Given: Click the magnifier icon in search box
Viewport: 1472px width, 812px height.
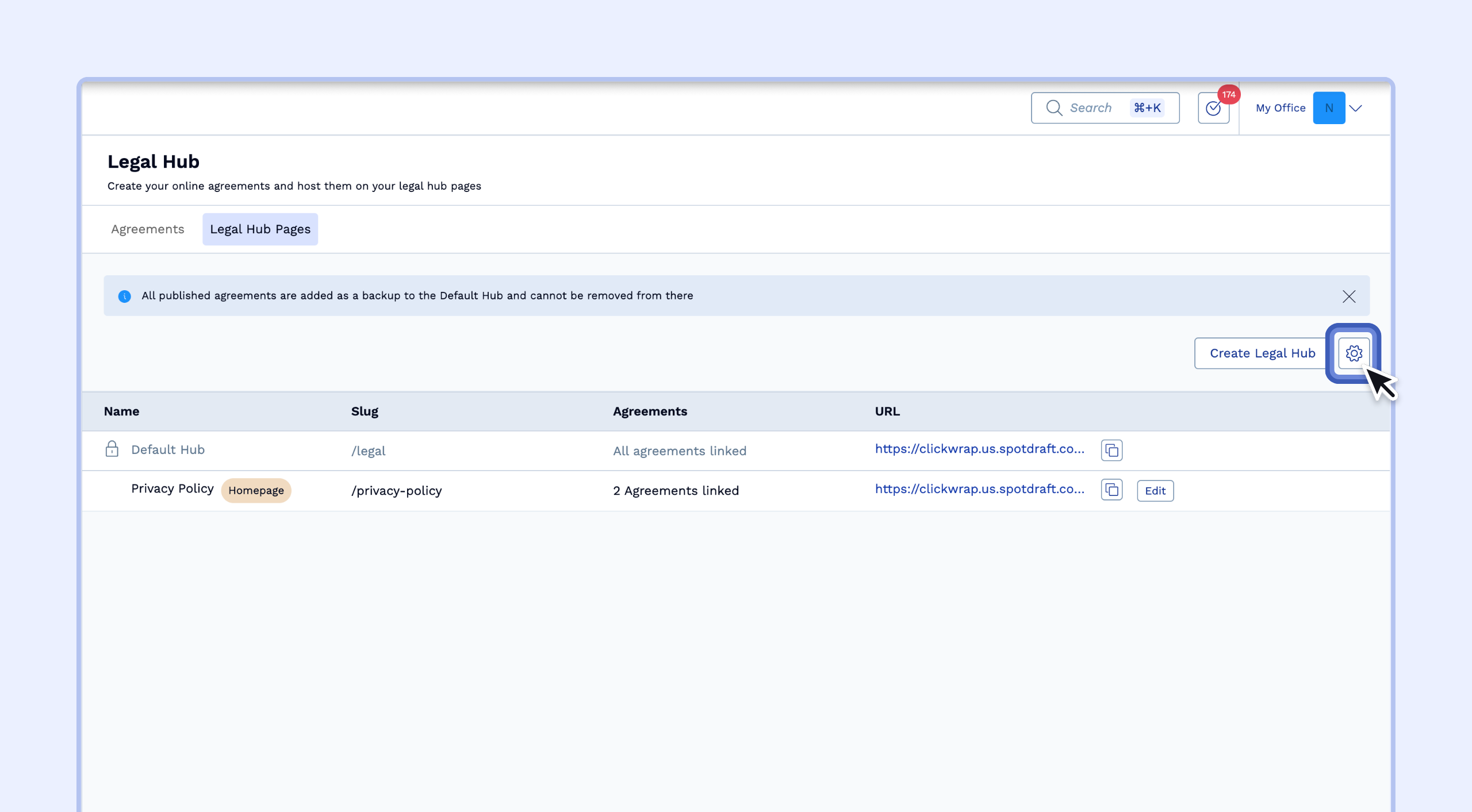Looking at the screenshot, I should (1053, 108).
